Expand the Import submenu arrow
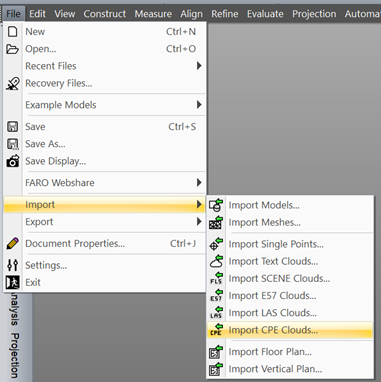 click(x=199, y=204)
